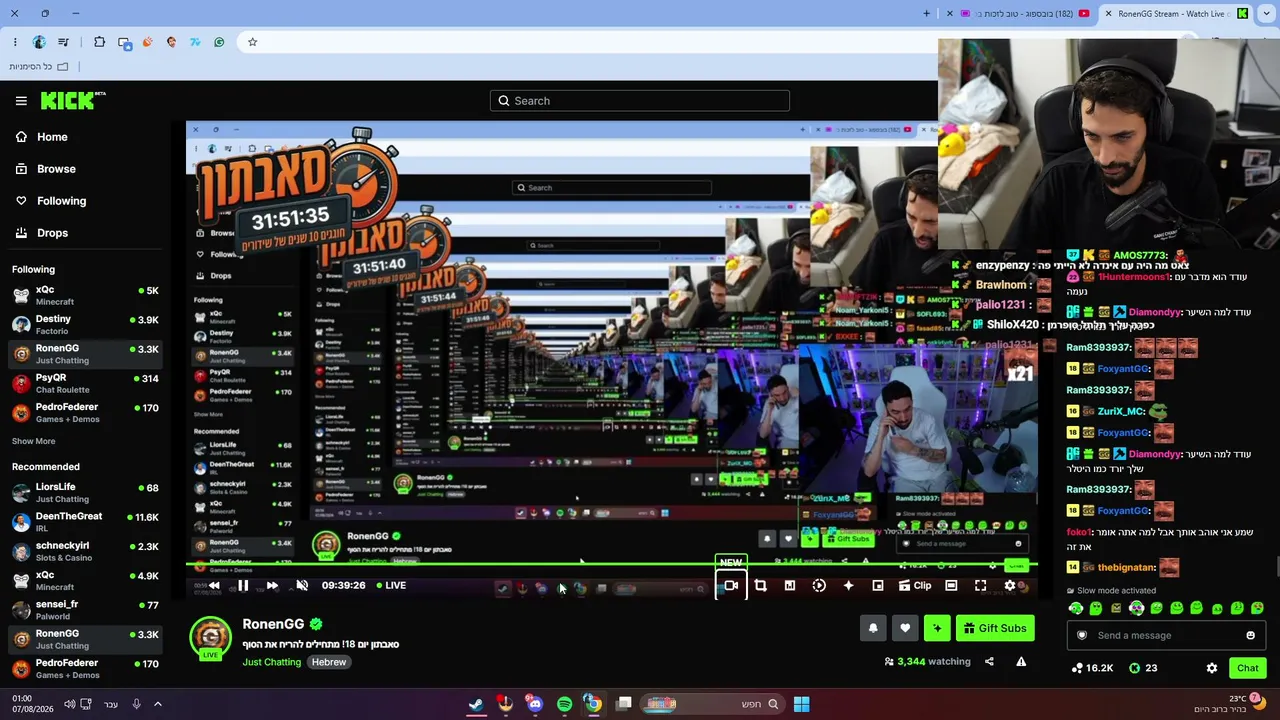
Task: Focus the Kick Search box
Action: pos(640,101)
